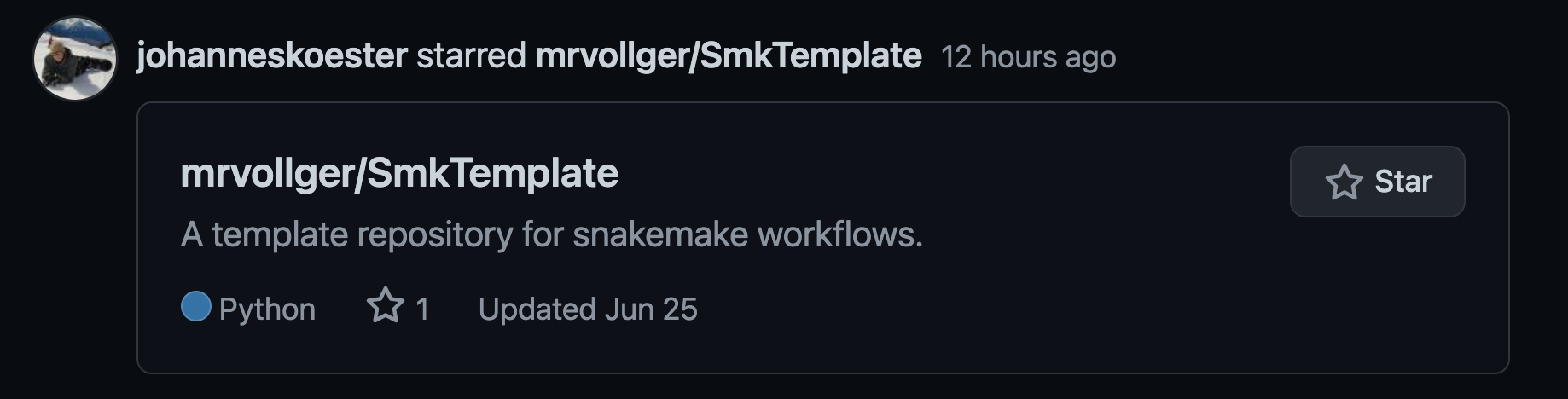Click the star outline icon in Star button
The image size is (1568, 399).
coord(1344,182)
